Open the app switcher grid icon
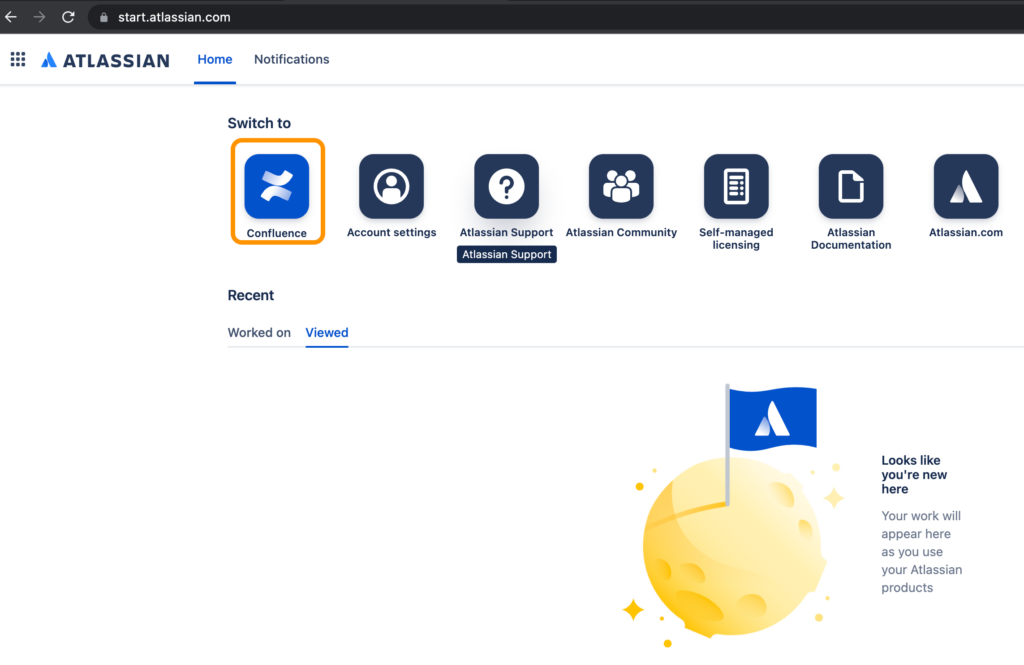Screen dimensions: 1024x665 [18, 59]
